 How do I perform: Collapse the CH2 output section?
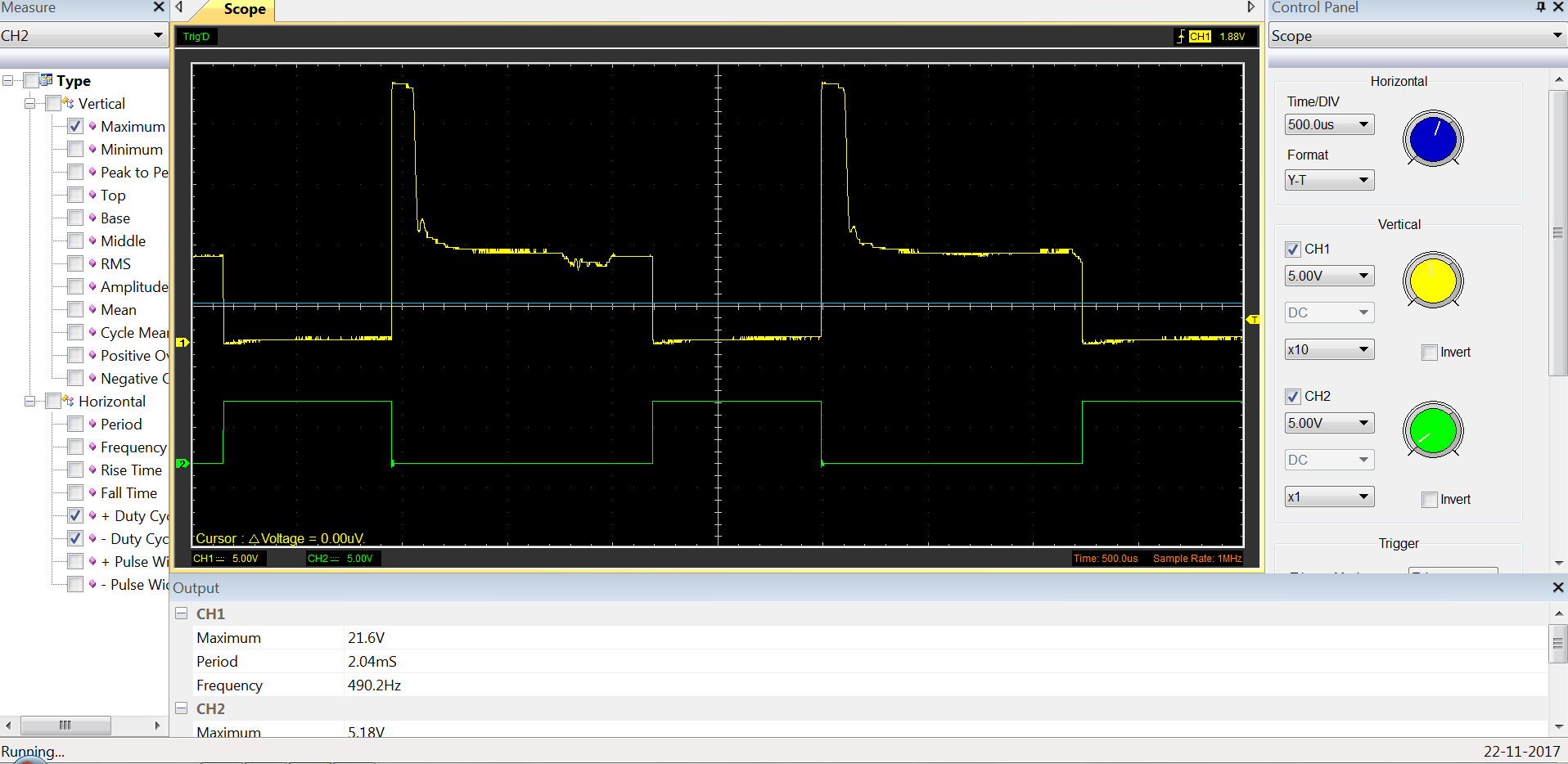point(182,708)
